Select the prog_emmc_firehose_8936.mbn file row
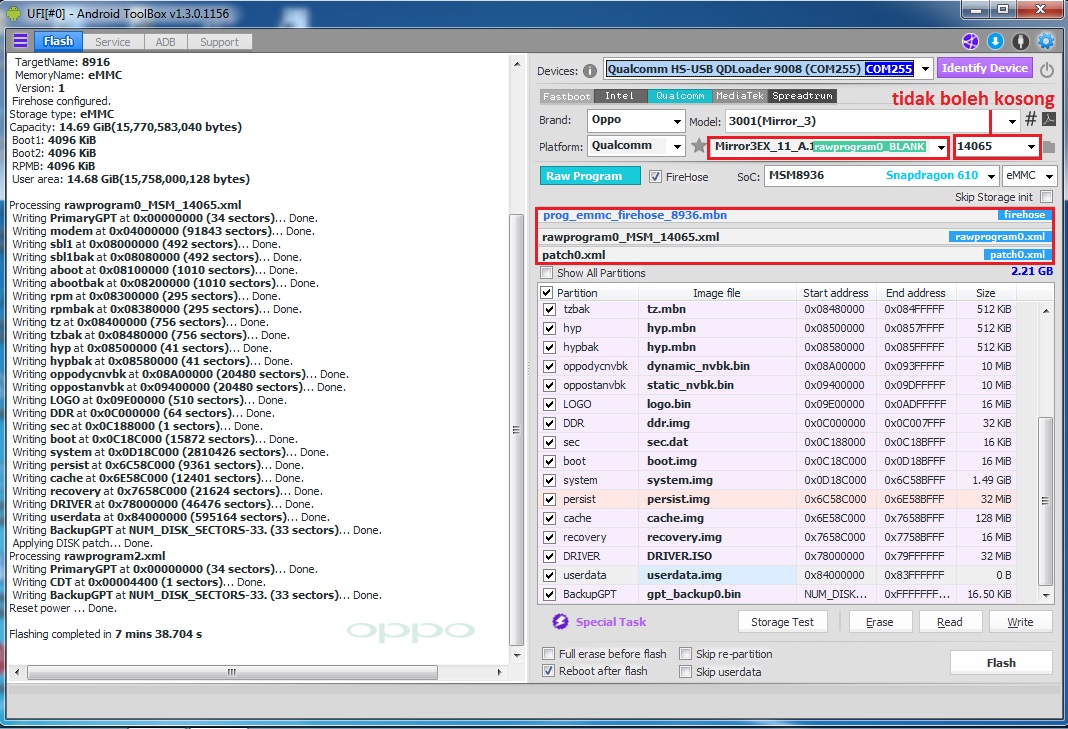This screenshot has width=1068, height=729. point(794,215)
